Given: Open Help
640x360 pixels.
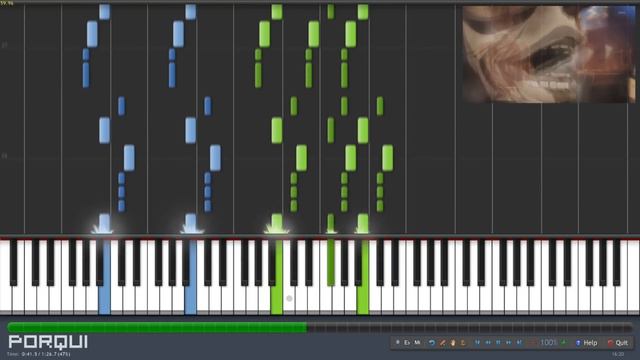Looking at the screenshot, I should pos(587,343).
